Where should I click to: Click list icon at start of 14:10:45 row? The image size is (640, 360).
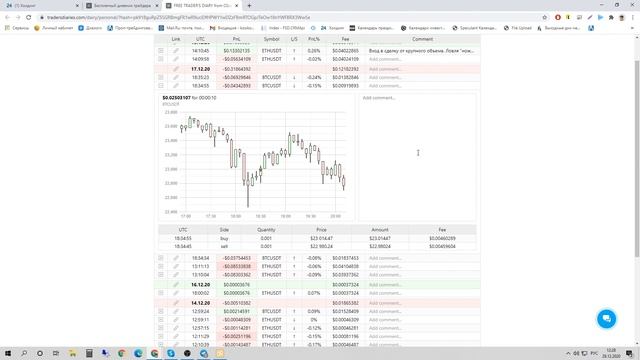(x=161, y=51)
